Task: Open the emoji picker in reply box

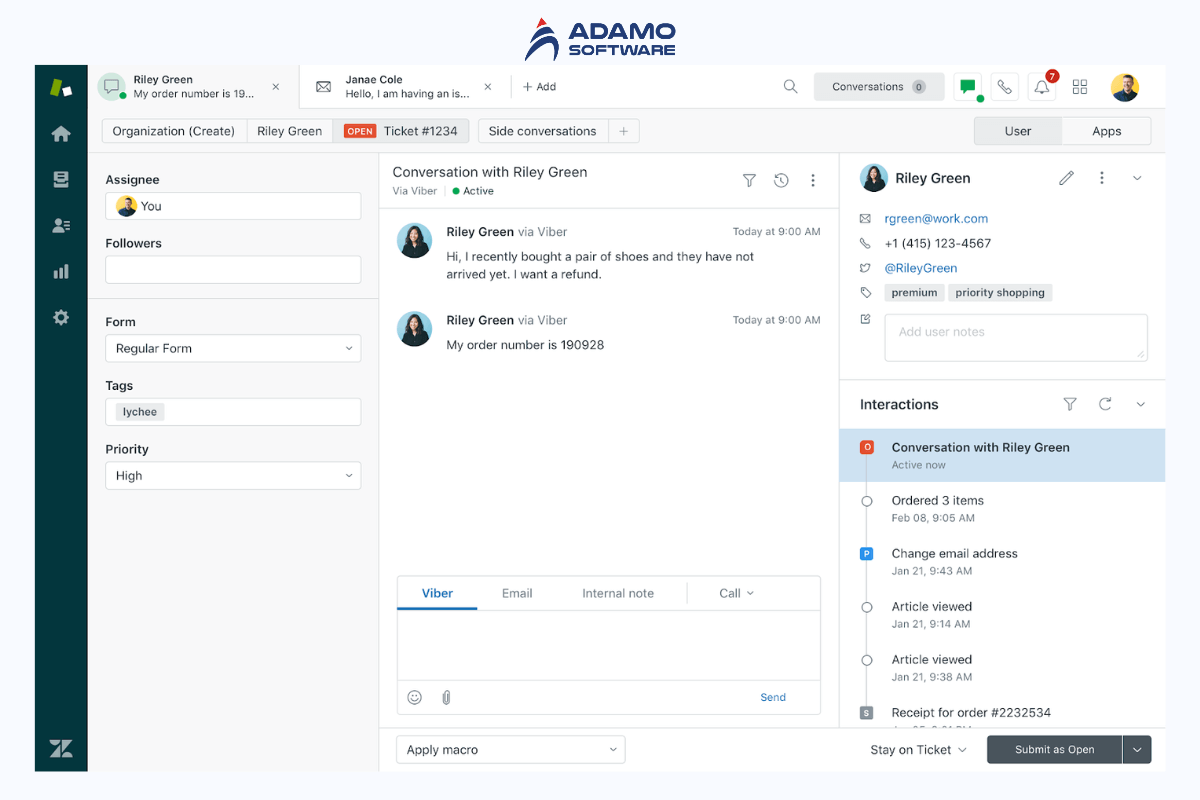Action: (414, 697)
